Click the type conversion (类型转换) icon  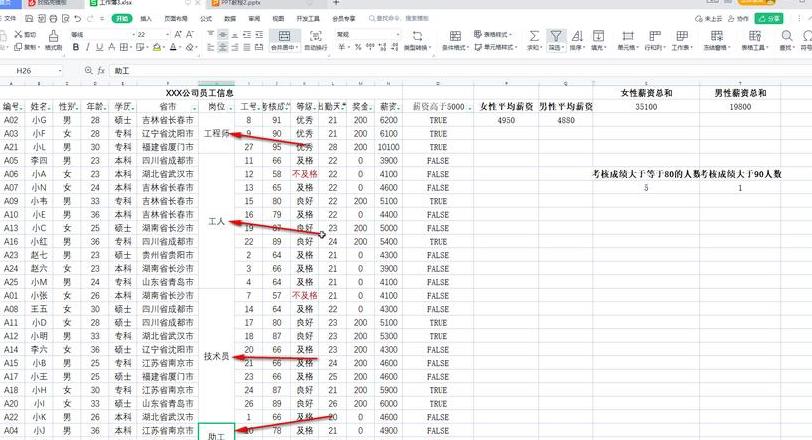[417, 36]
